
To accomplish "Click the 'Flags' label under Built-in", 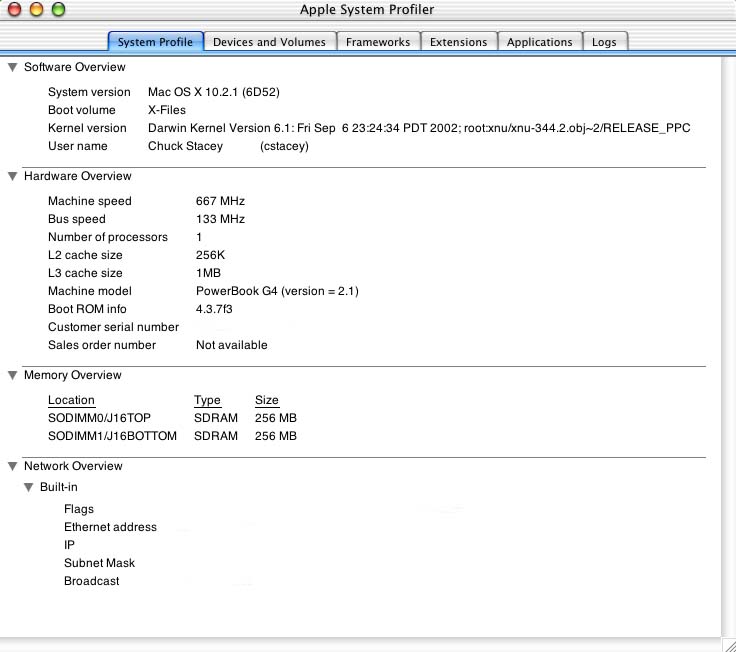I will [x=79, y=509].
